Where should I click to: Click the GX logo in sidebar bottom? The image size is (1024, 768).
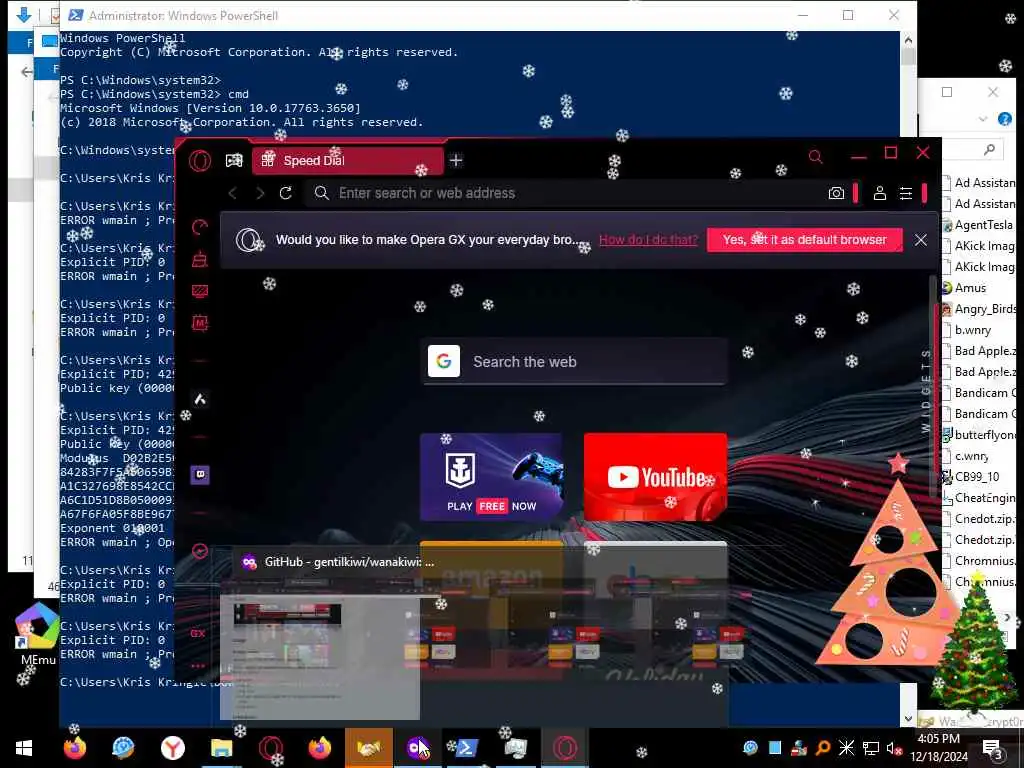pos(198,633)
